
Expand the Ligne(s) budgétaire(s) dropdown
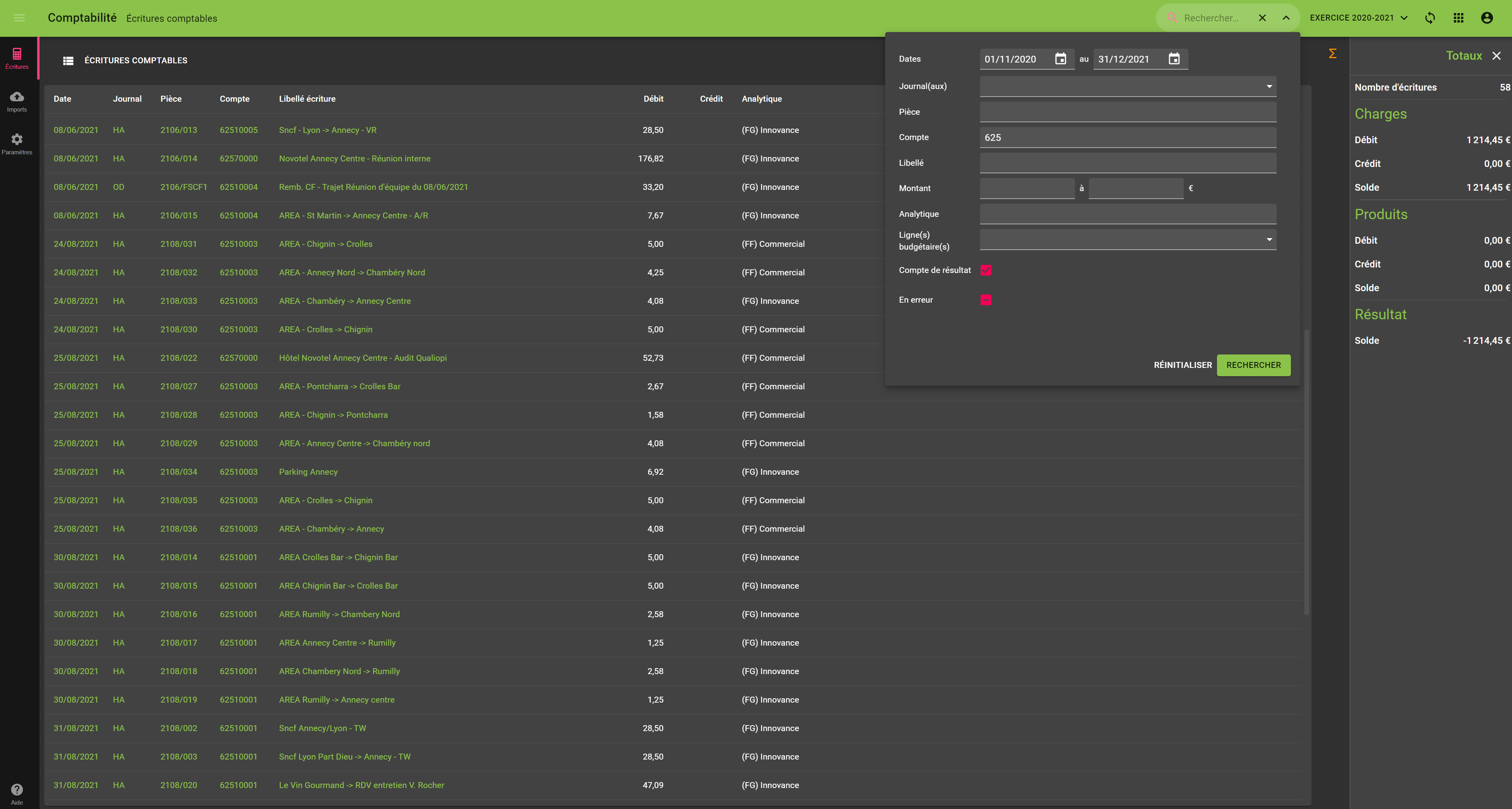1269,239
